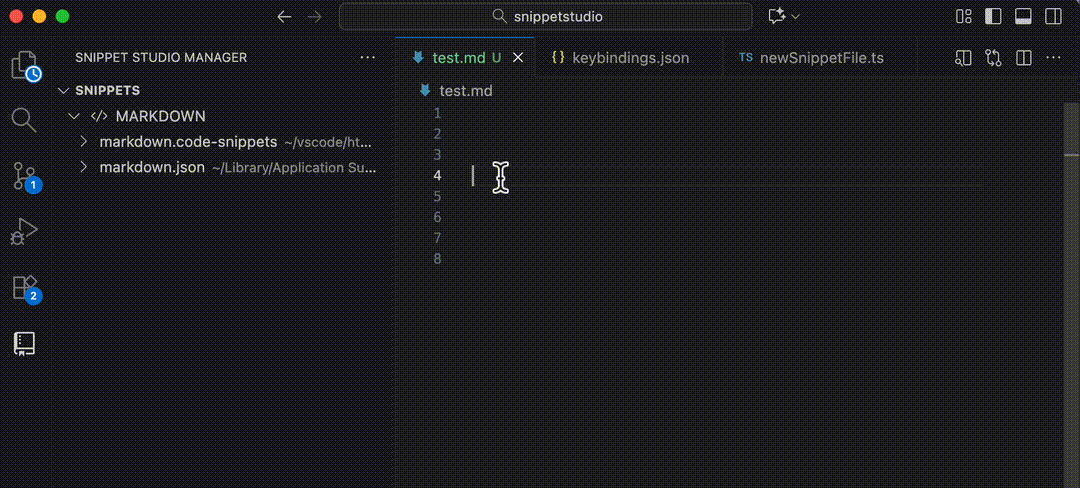Click the snippetstudio command center search box
This screenshot has height=488, width=1080.
point(546,17)
